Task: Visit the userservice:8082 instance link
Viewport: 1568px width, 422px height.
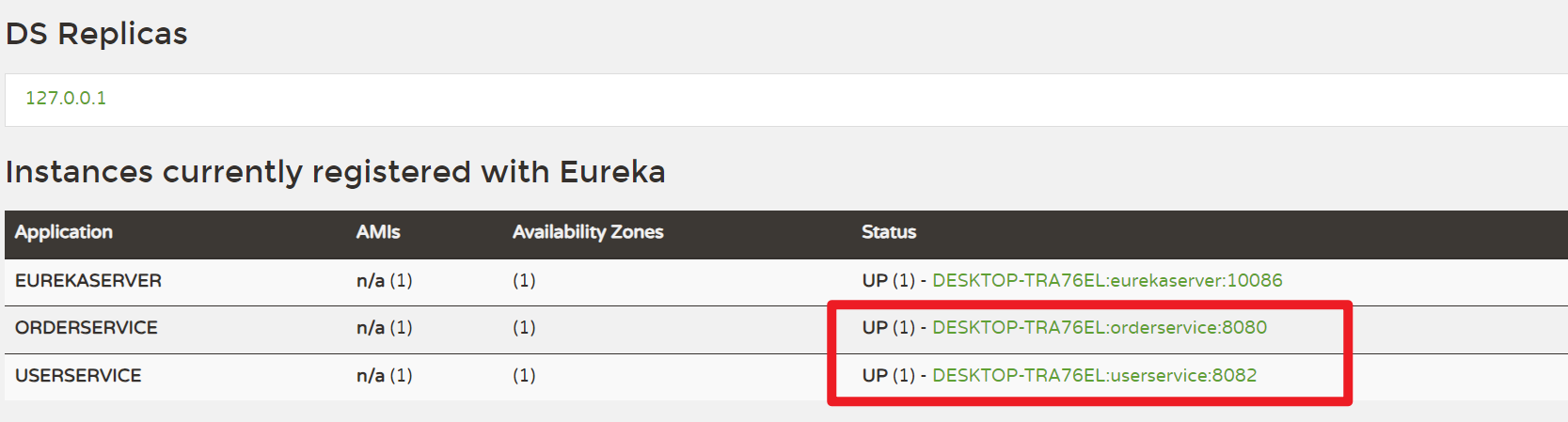Action: click(1094, 375)
